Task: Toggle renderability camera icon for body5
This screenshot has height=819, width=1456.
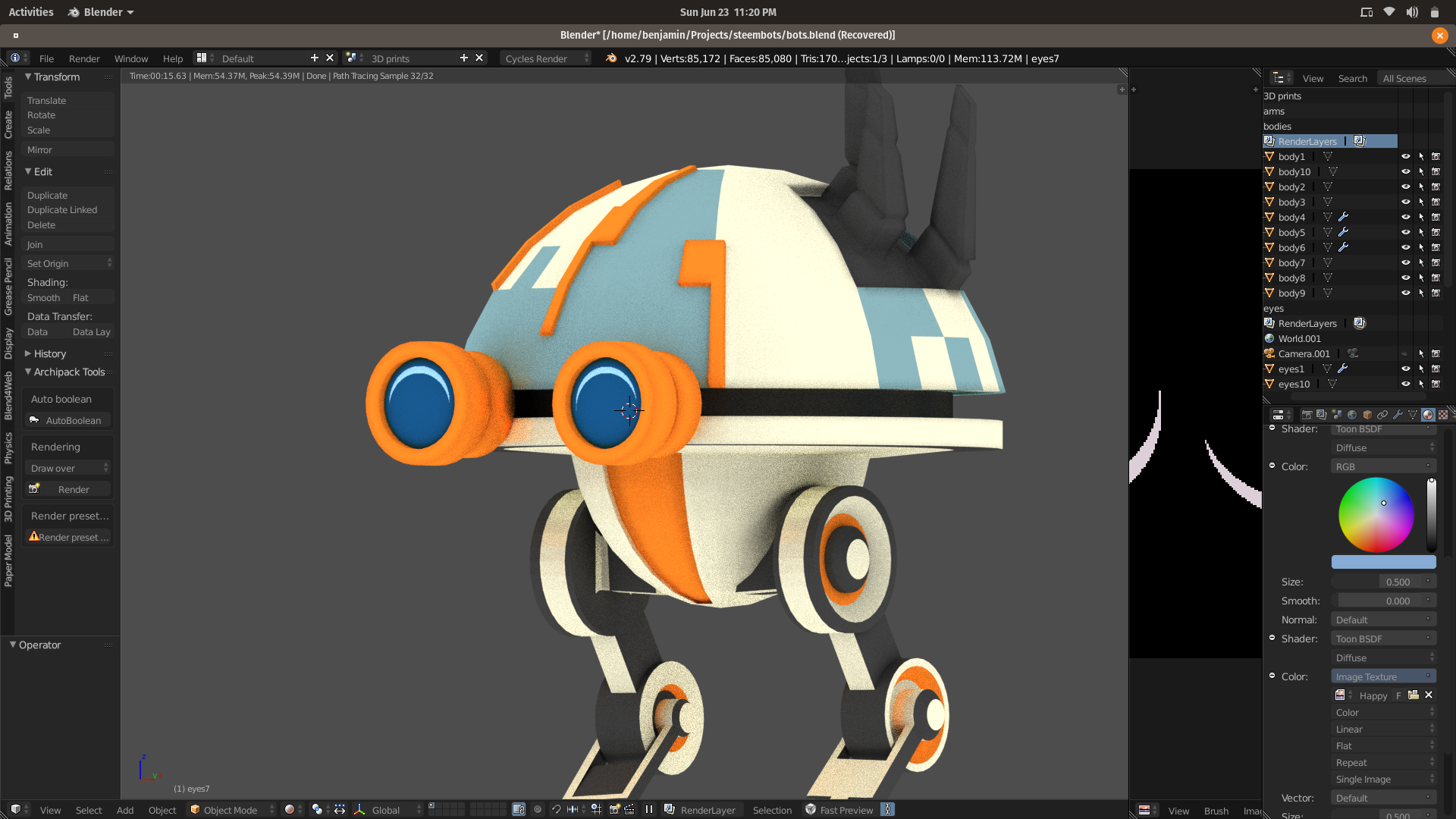Action: pos(1436,232)
